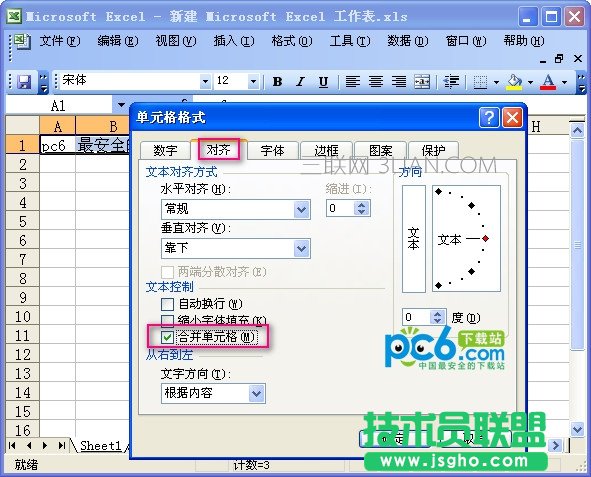Select cell A1 containing pc6
The width and height of the screenshot is (591, 477).
click(x=58, y=145)
